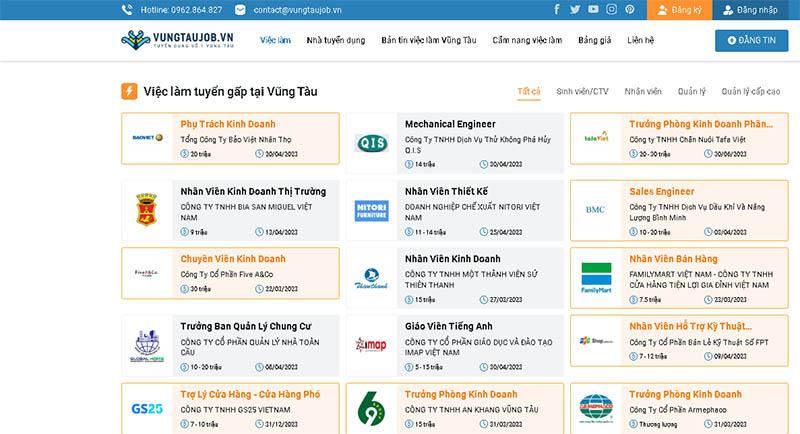The image size is (800, 434).
Task: Click the FamilyMart company logo thumbnail
Action: [x=595, y=277]
